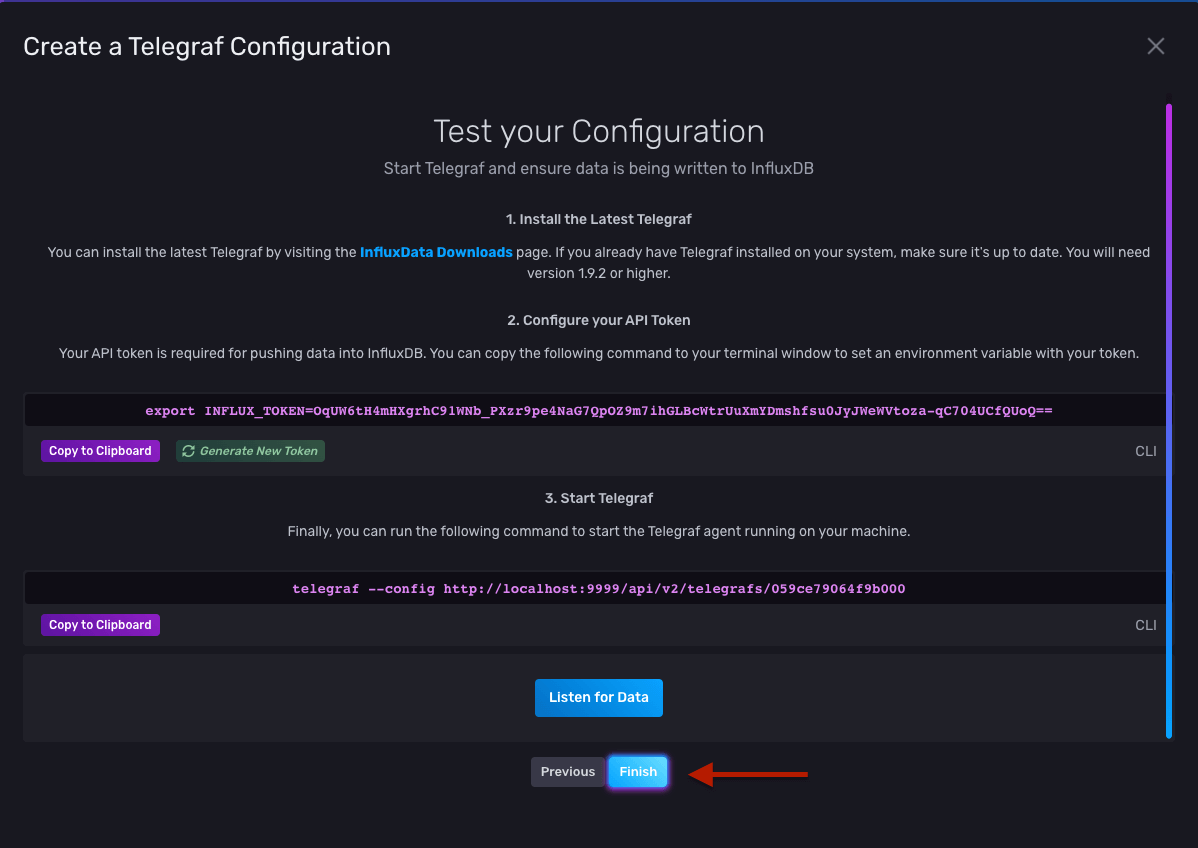Go back with the Previous button
This screenshot has height=848, width=1198.
click(568, 772)
